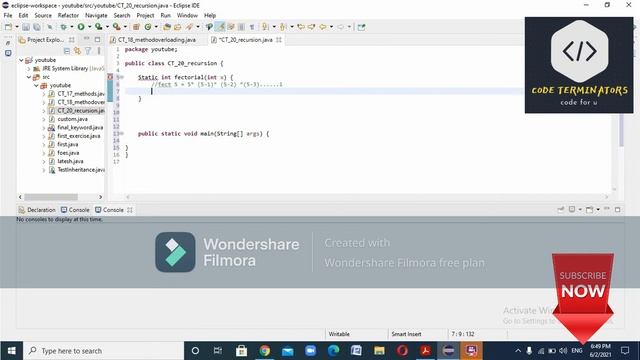Image resolution: width=640 pixels, height=360 pixels.
Task: Toggle Link with Editor in Project Explorer
Action: [78, 51]
